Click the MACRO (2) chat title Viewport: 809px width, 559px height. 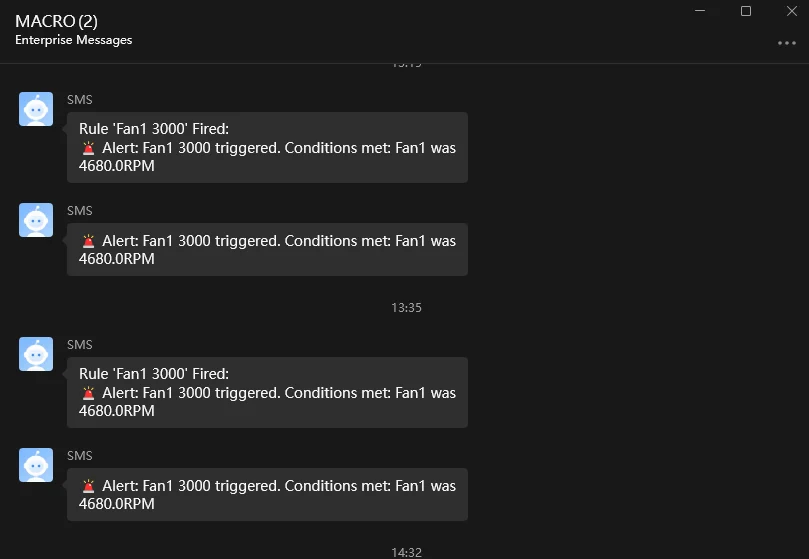coord(56,21)
